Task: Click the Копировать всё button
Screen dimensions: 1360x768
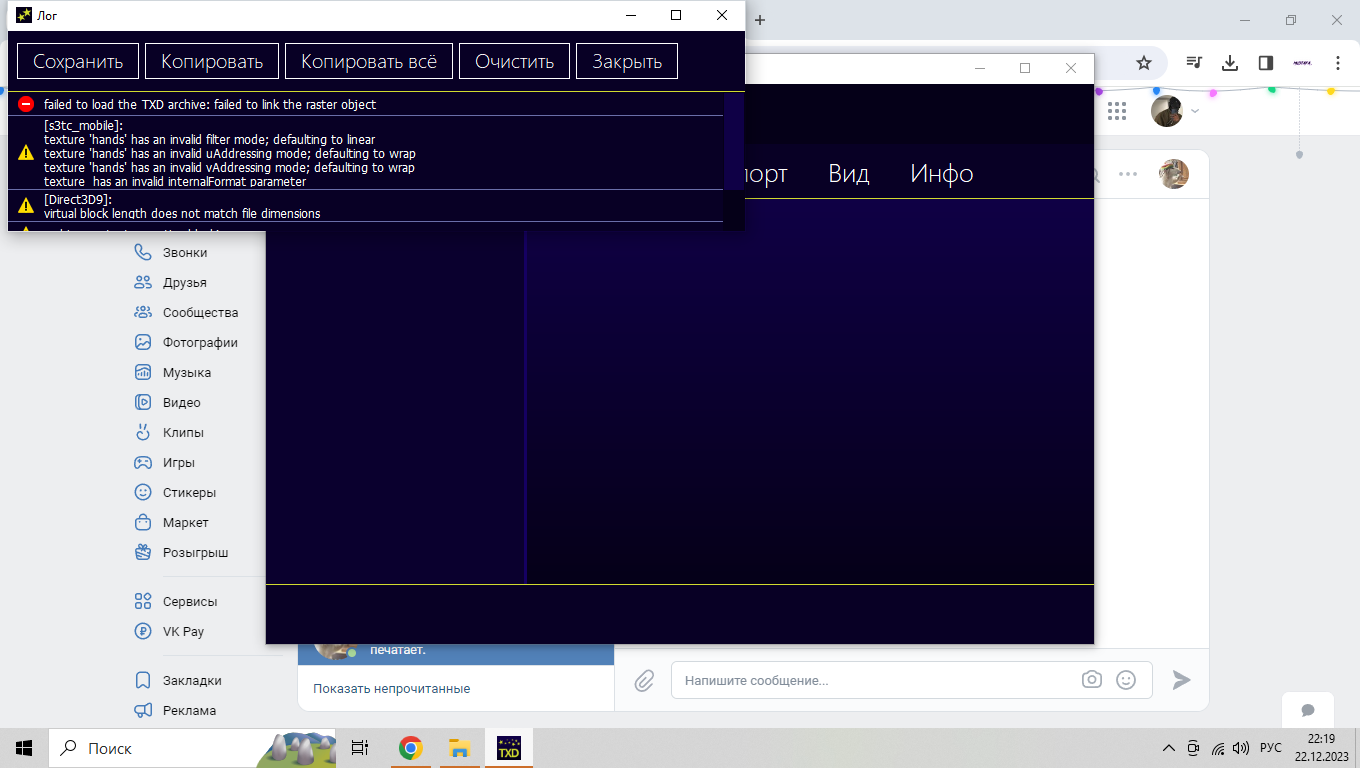Action: pos(369,61)
